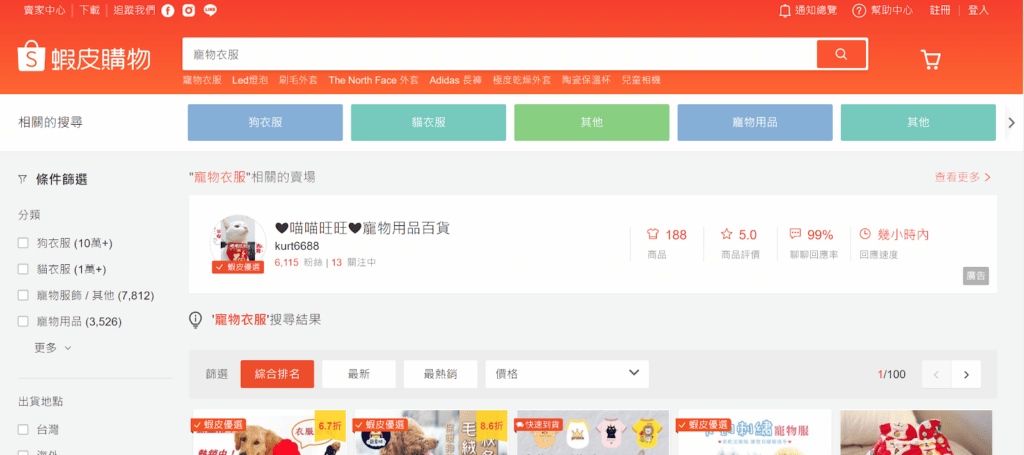Select the blue 狗衣服 related search tile
1024x455 pixels.
[265, 122]
